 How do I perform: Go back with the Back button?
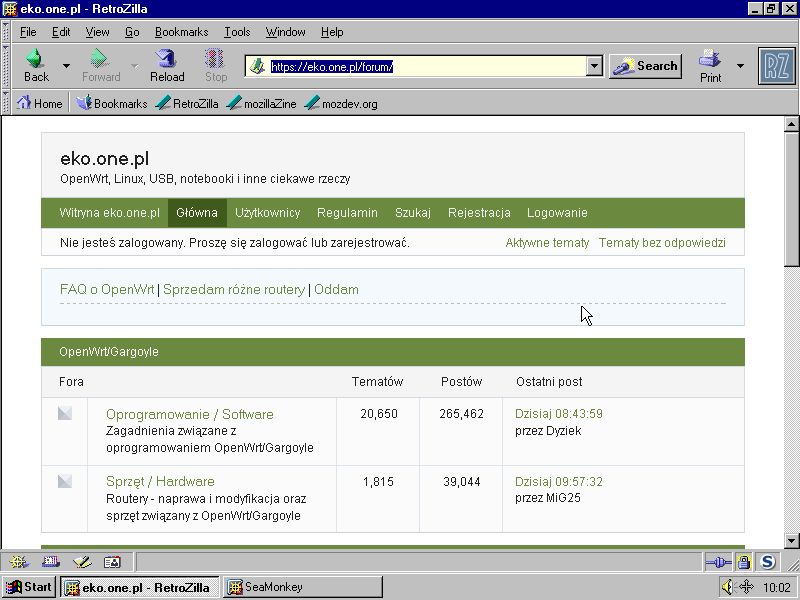[x=36, y=65]
